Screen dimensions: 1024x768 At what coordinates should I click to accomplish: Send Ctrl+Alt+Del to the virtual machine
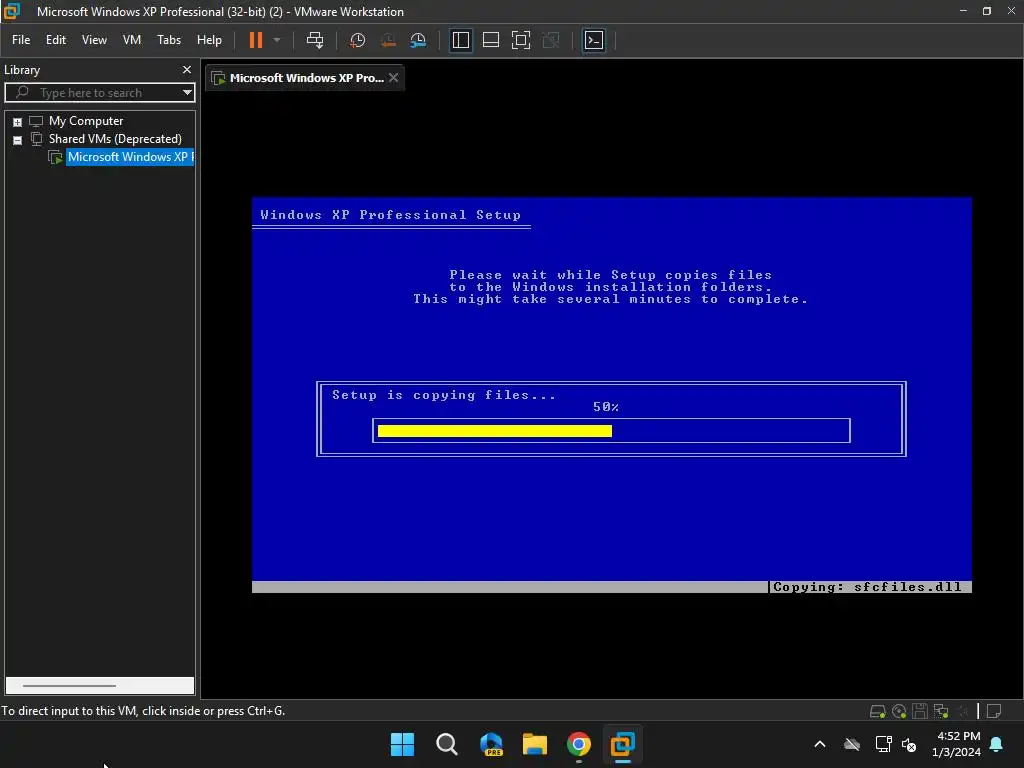click(x=315, y=40)
